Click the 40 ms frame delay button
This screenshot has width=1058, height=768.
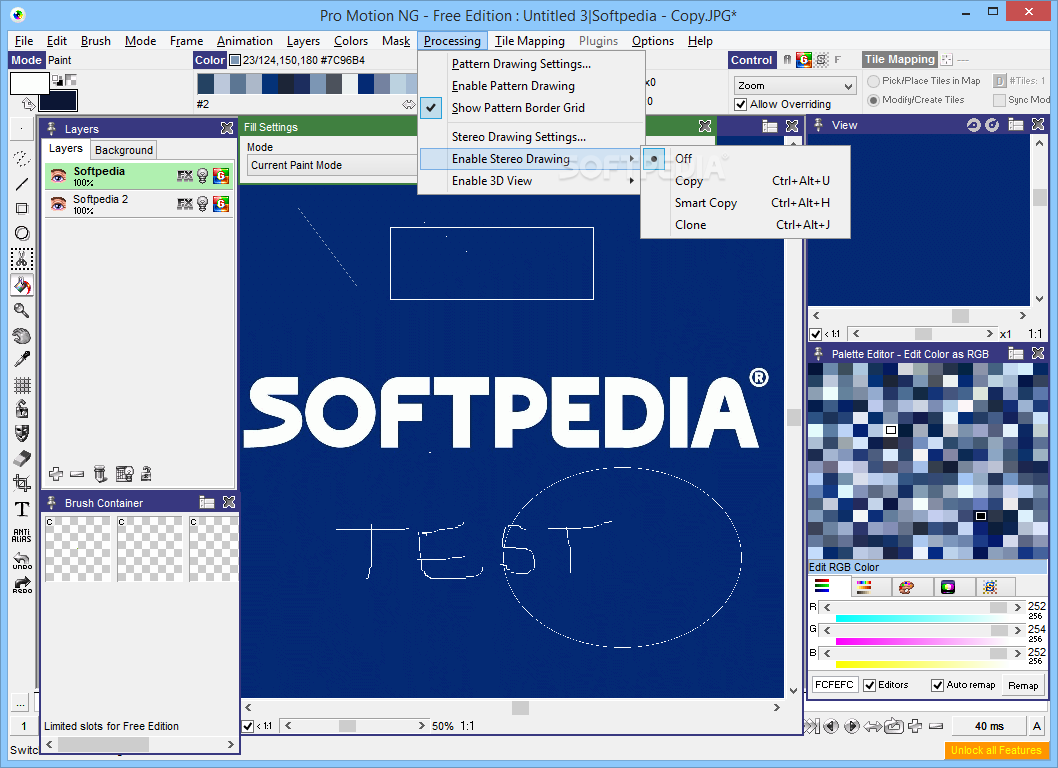point(989,726)
